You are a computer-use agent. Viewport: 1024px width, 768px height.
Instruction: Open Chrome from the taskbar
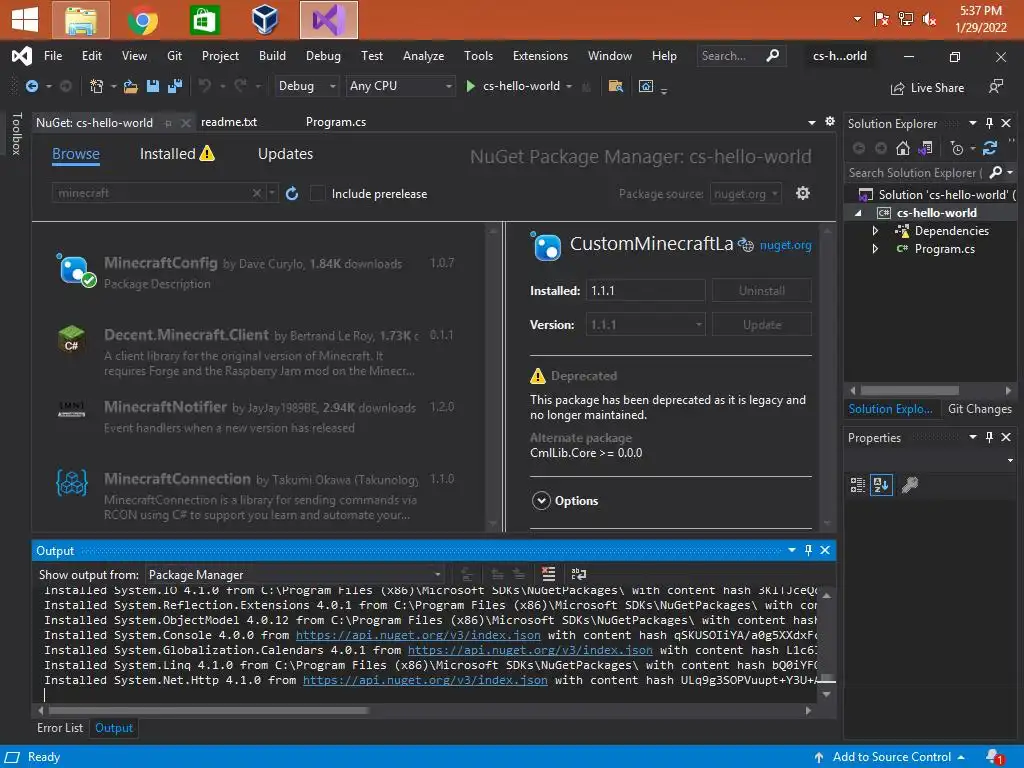coord(142,20)
